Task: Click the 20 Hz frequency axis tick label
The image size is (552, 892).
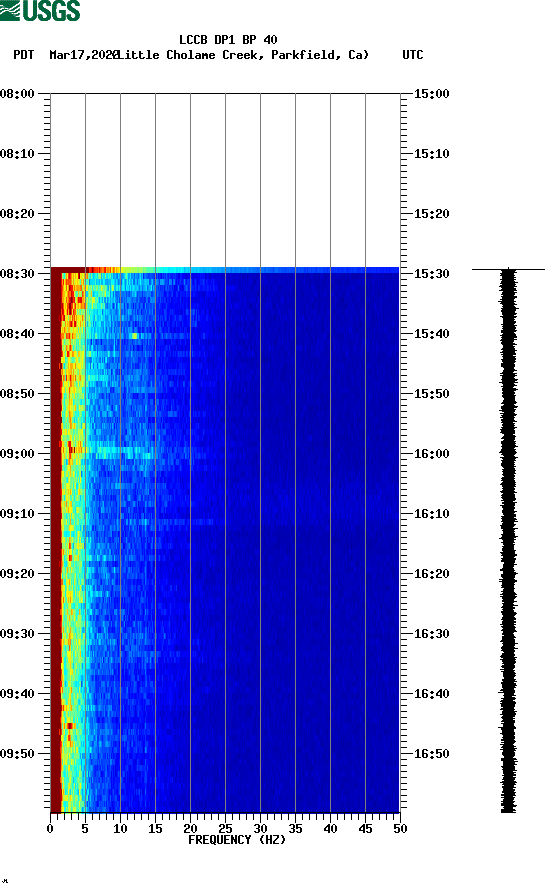Action: pyautogui.click(x=190, y=829)
